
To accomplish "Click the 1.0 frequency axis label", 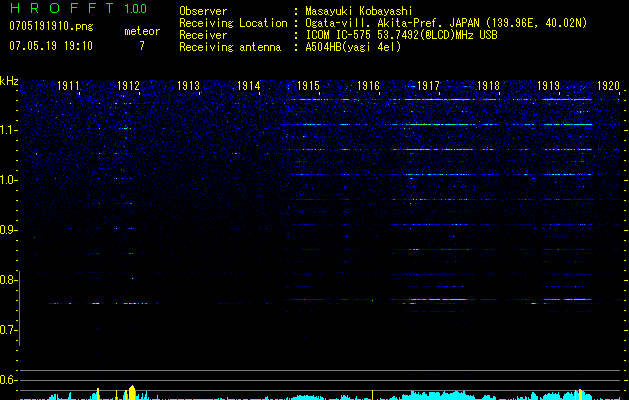I will (8, 180).
